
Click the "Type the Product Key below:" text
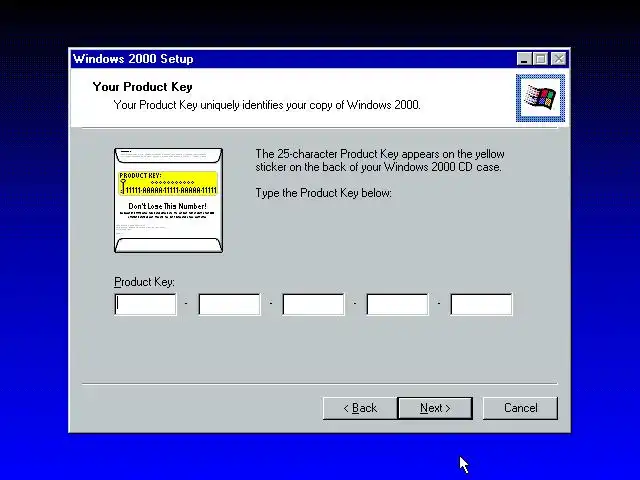pos(323,193)
